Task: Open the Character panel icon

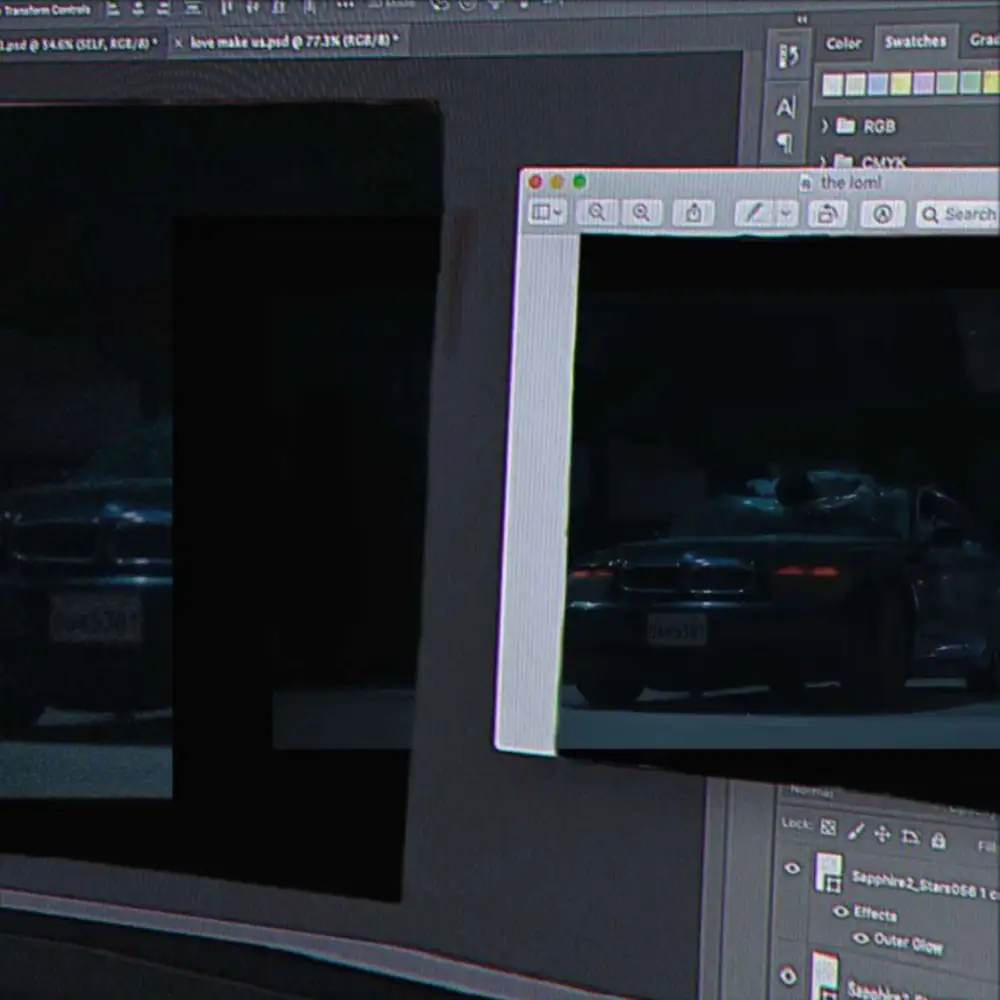Action: point(786,107)
